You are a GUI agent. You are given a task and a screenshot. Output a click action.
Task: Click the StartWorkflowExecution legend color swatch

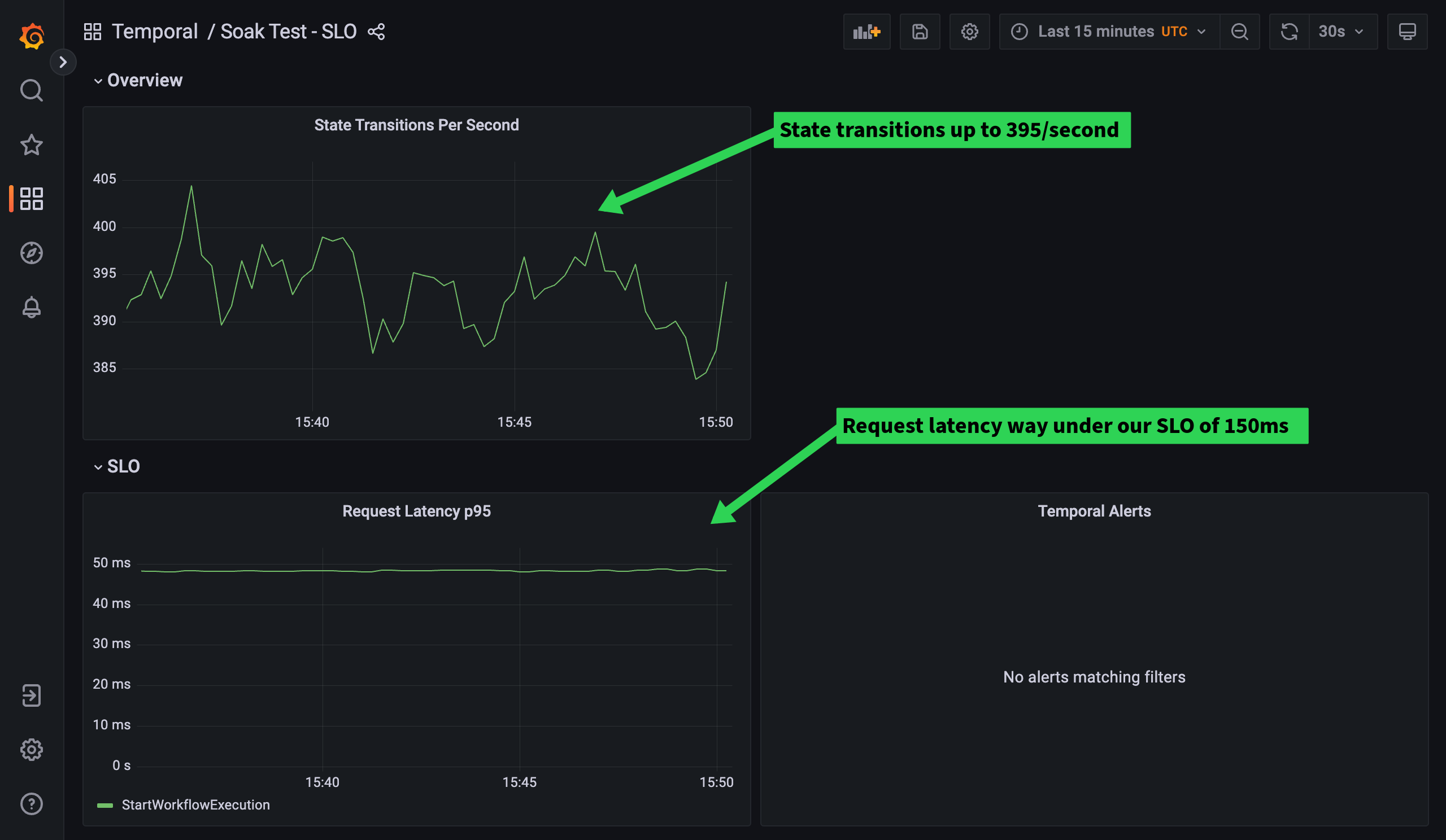tap(105, 806)
